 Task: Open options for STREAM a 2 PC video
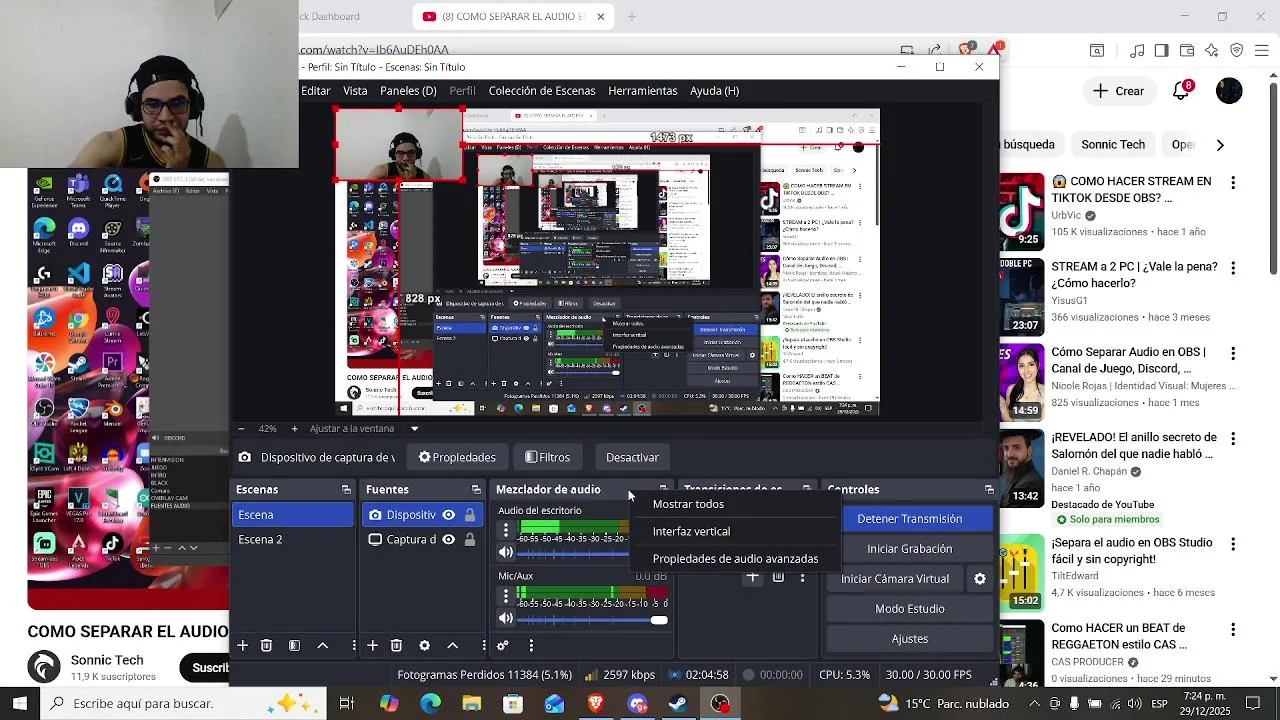(1233, 268)
